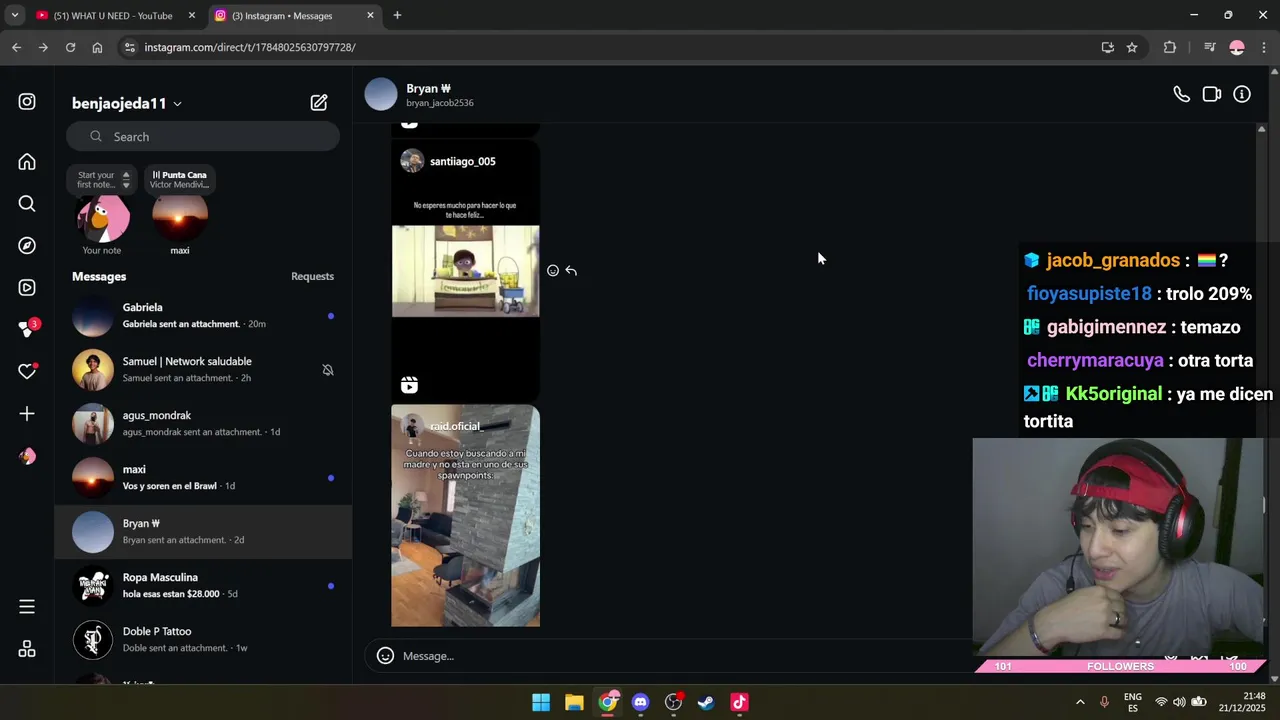Open Ropa Masculina conversation
Screen dimensions: 1280x720
tap(203, 586)
